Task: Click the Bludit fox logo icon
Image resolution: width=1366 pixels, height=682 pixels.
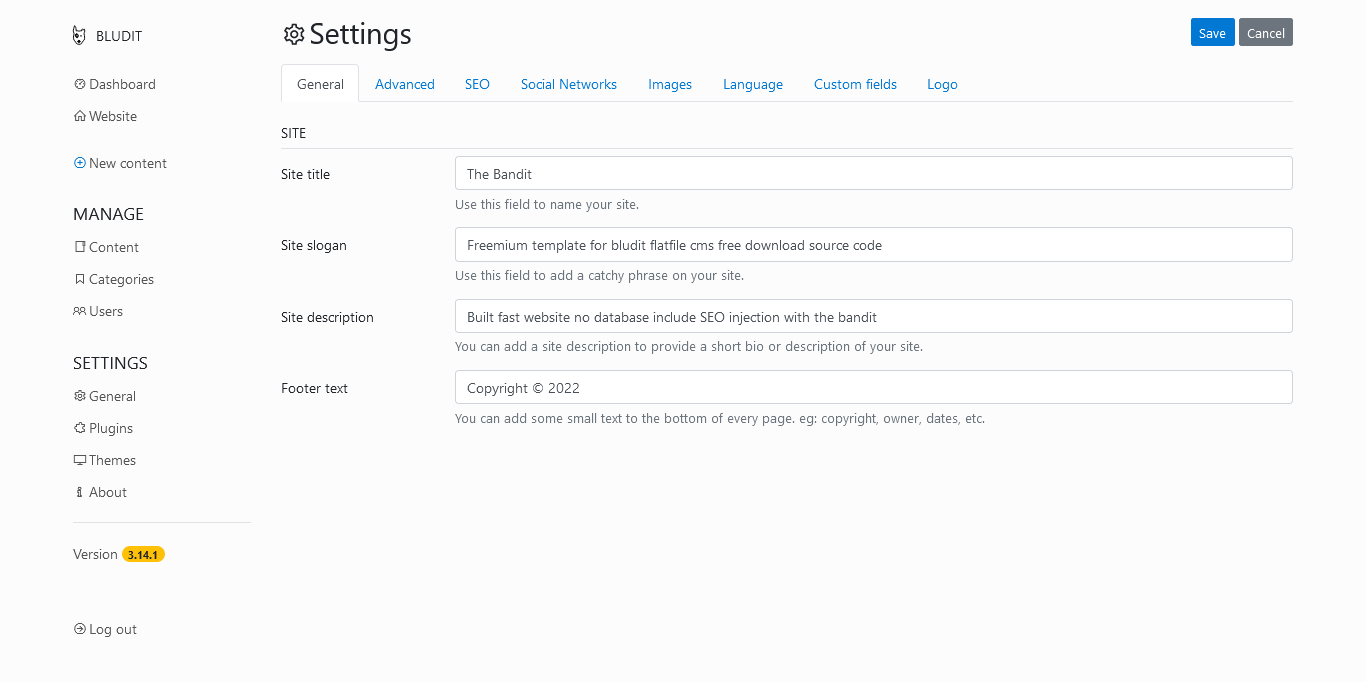Action: click(x=80, y=36)
